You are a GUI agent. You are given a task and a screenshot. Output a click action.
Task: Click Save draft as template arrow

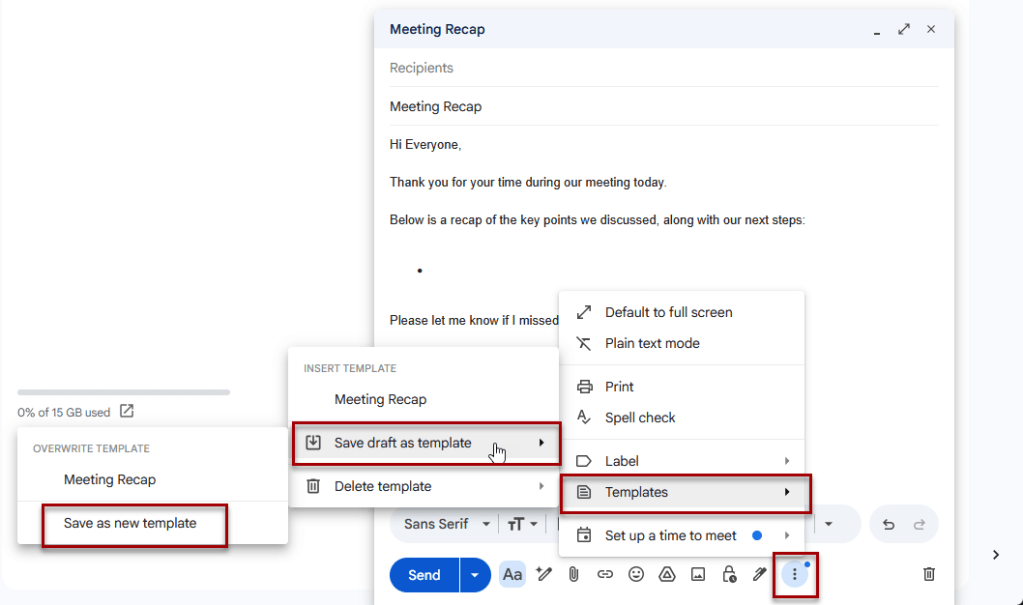tap(542, 442)
